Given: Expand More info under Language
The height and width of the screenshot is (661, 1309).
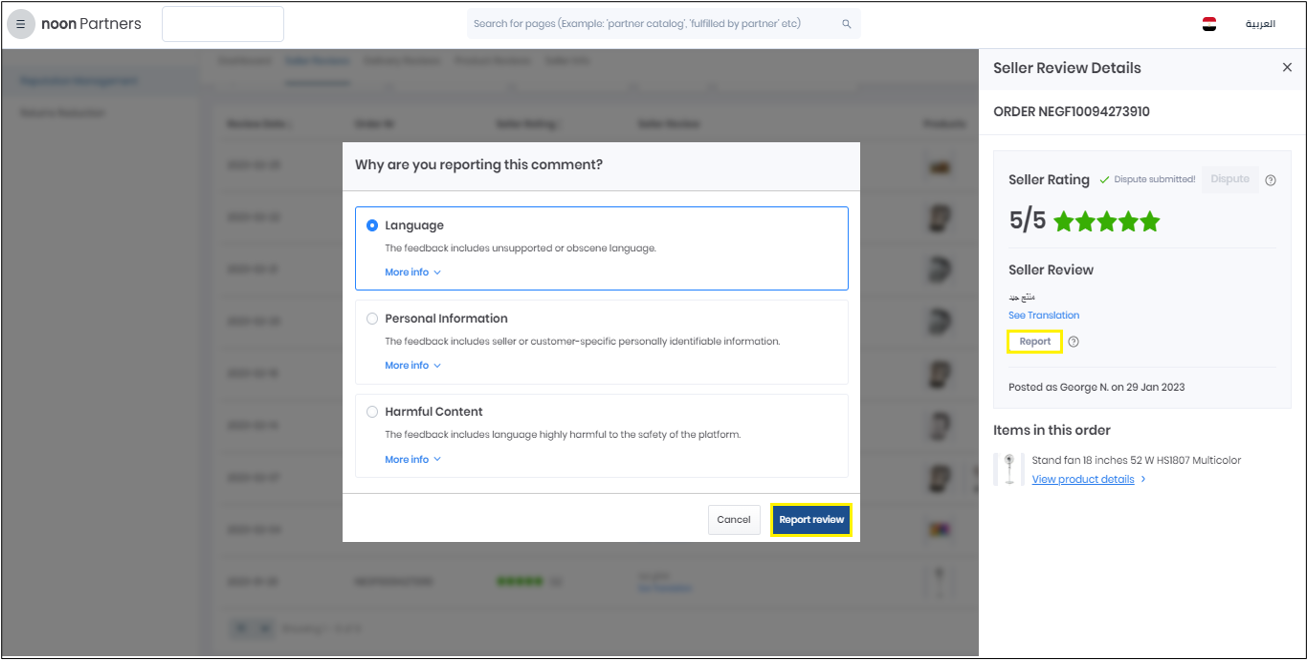Looking at the screenshot, I should (412, 272).
